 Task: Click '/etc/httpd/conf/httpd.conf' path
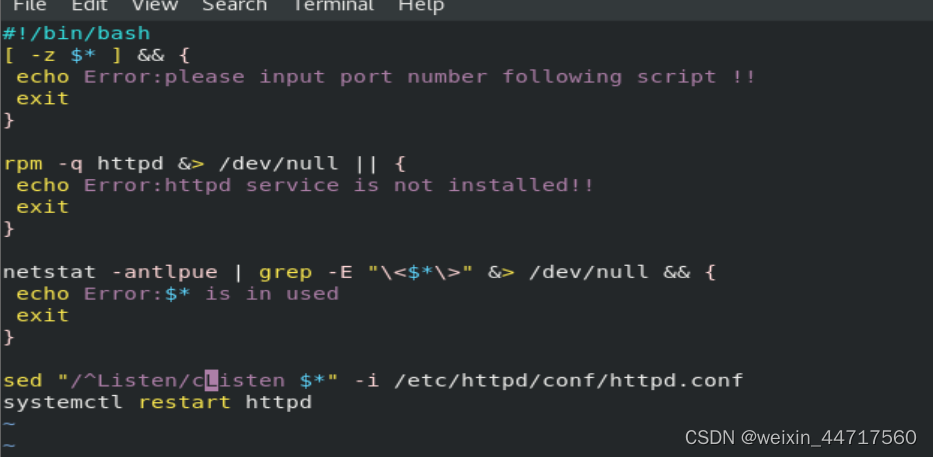(569, 380)
